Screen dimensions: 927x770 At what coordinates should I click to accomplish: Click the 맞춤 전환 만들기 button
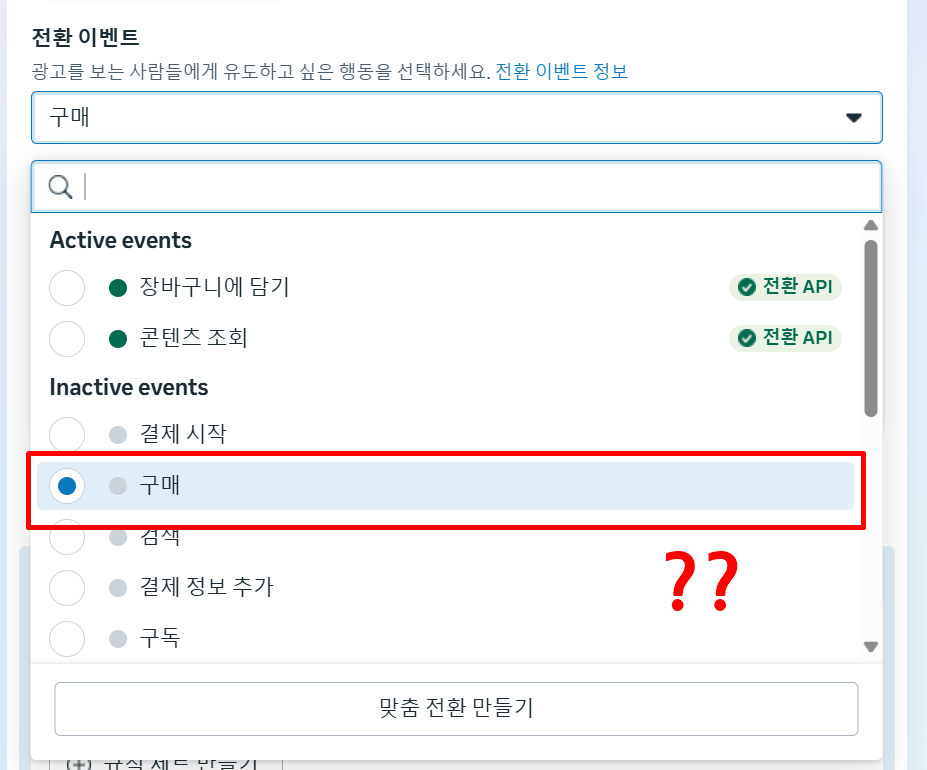456,708
